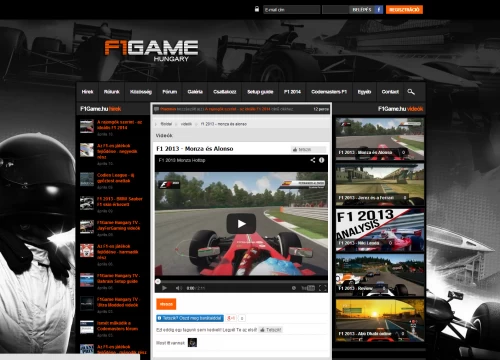Screen dimensions: 500x360
Task: Open the F1 2013 Review video thumbnail
Action: [x=380, y=275]
